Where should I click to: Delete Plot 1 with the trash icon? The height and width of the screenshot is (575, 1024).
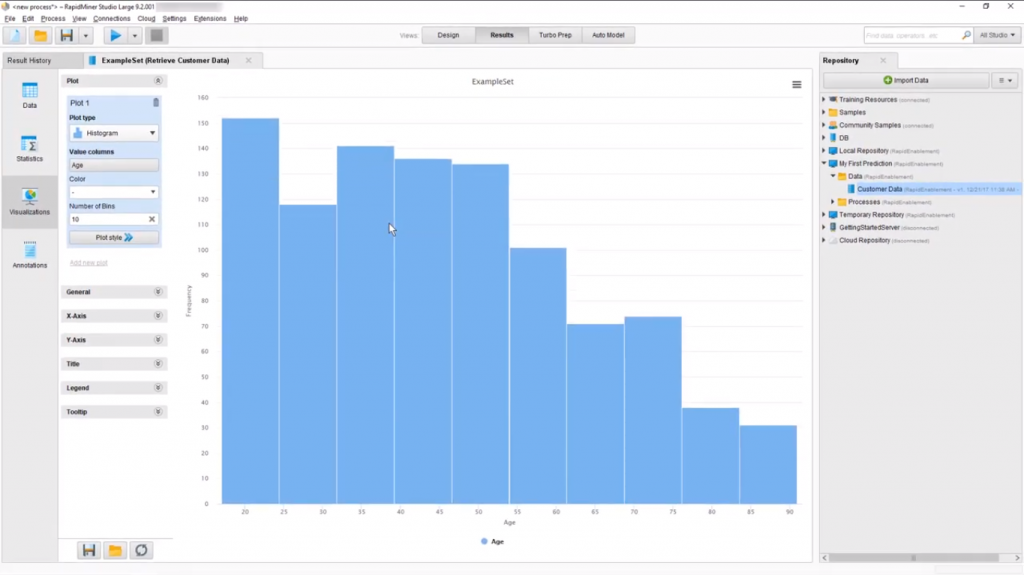click(x=155, y=103)
